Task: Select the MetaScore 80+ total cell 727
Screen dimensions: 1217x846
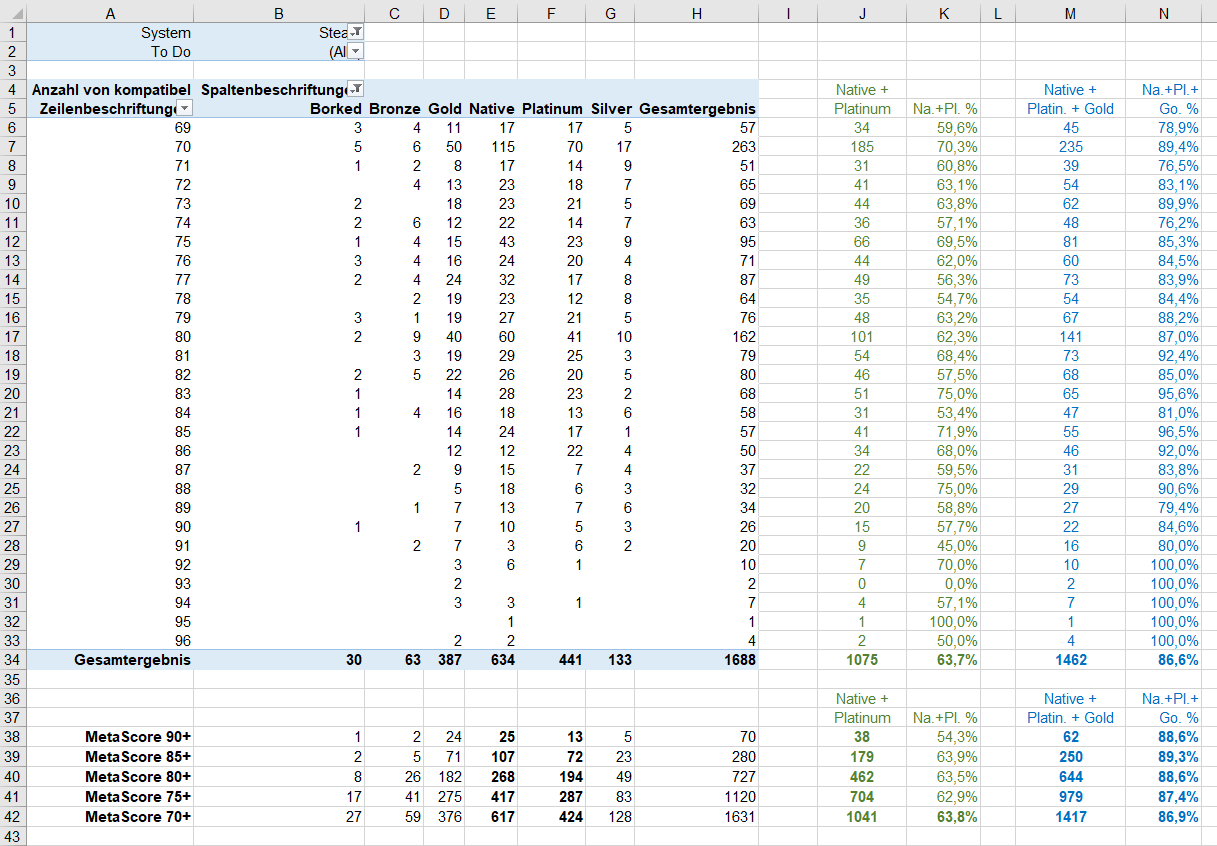Action: (697, 777)
